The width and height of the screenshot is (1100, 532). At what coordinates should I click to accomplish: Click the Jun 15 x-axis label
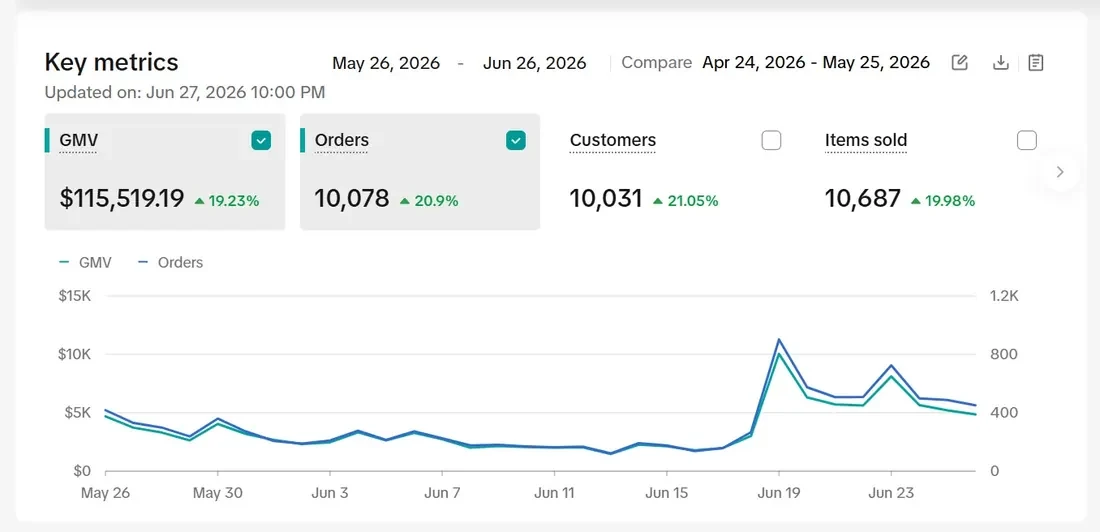(666, 493)
